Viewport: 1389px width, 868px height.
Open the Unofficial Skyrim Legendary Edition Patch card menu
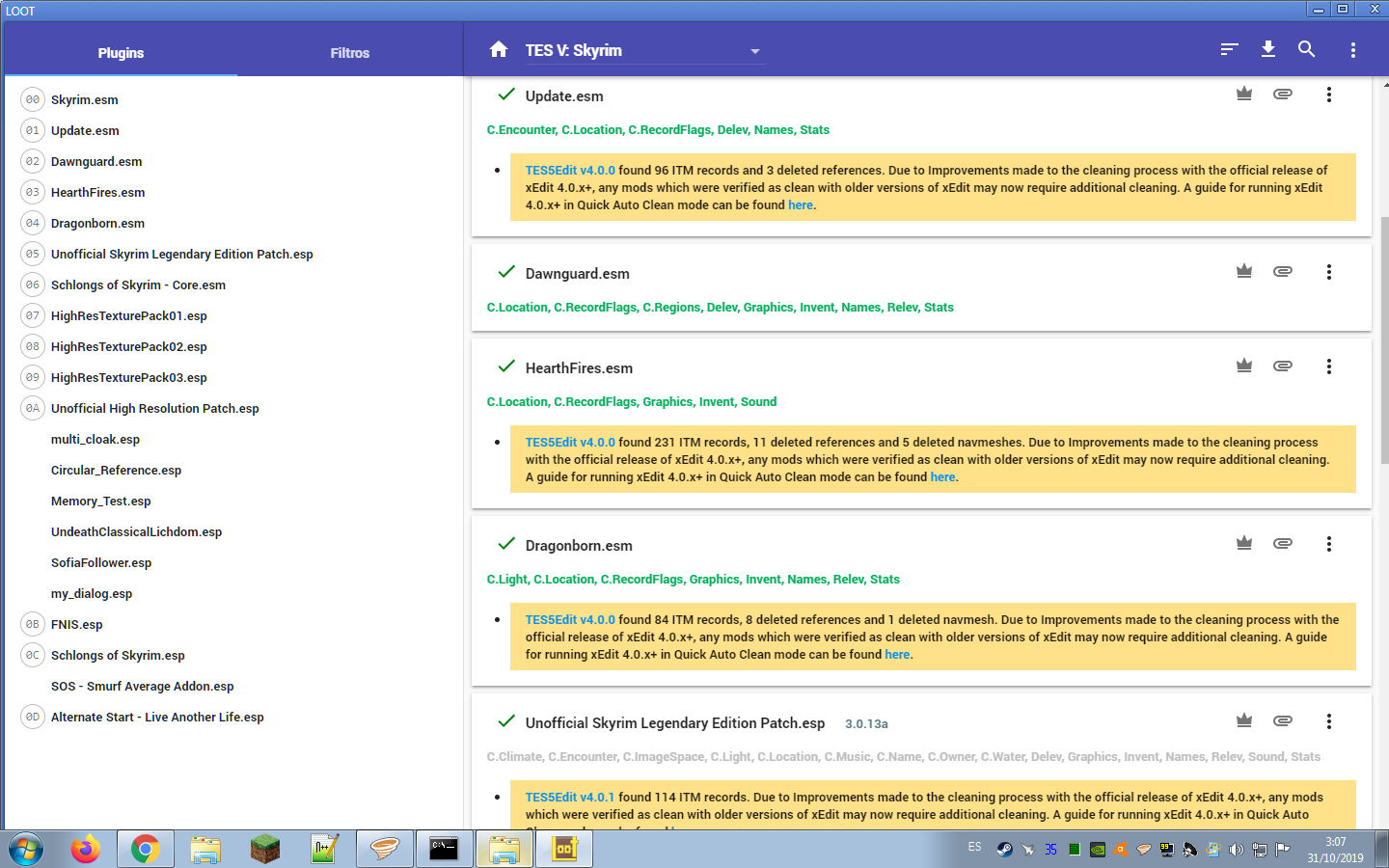click(x=1329, y=721)
